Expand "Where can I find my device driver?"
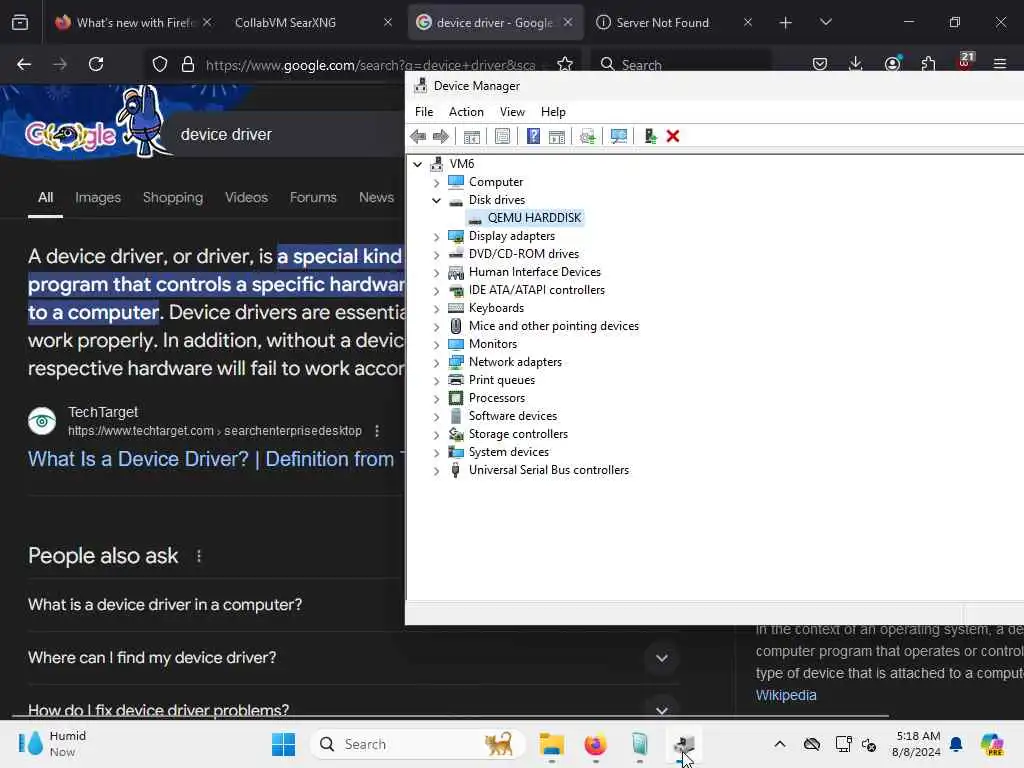 click(x=662, y=658)
